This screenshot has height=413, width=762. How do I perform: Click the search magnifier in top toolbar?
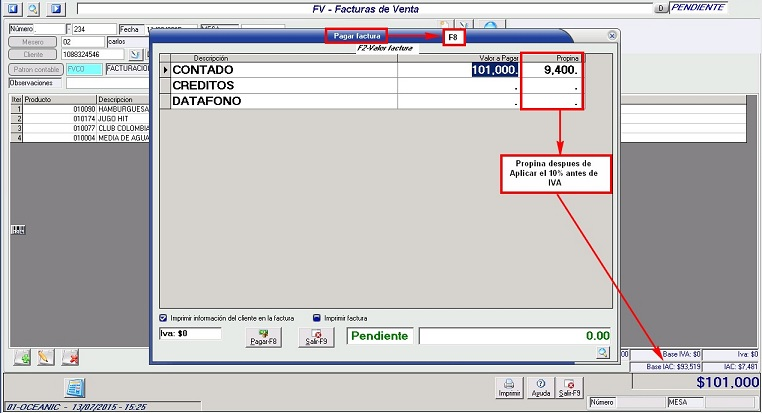pos(32,8)
